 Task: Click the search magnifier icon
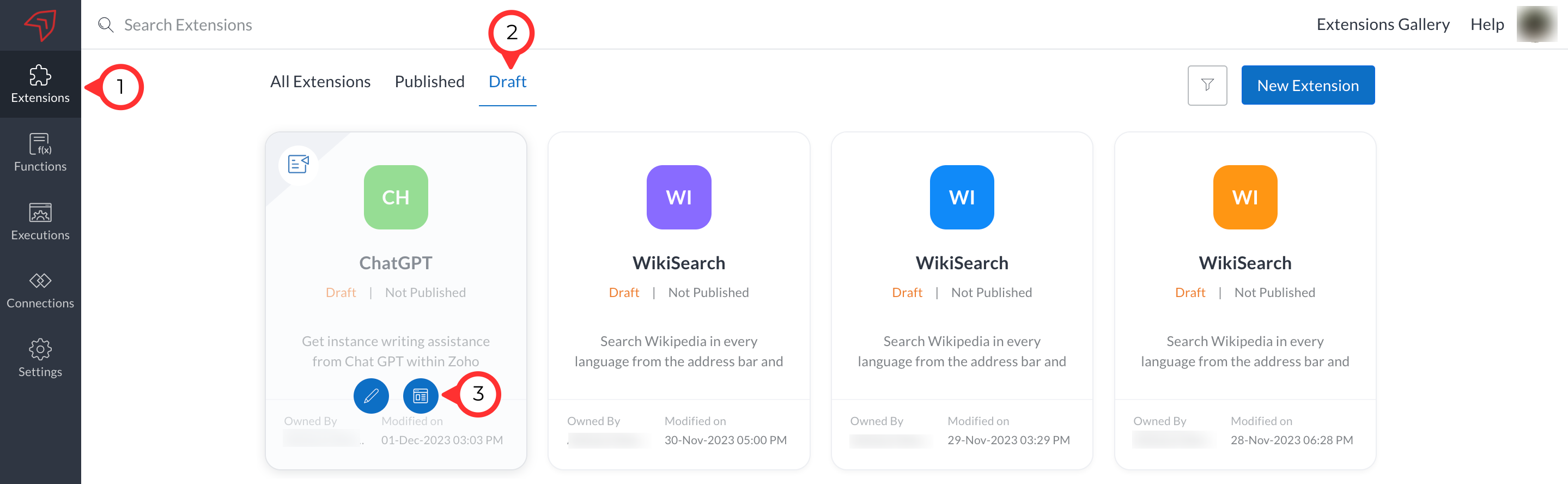tap(106, 25)
